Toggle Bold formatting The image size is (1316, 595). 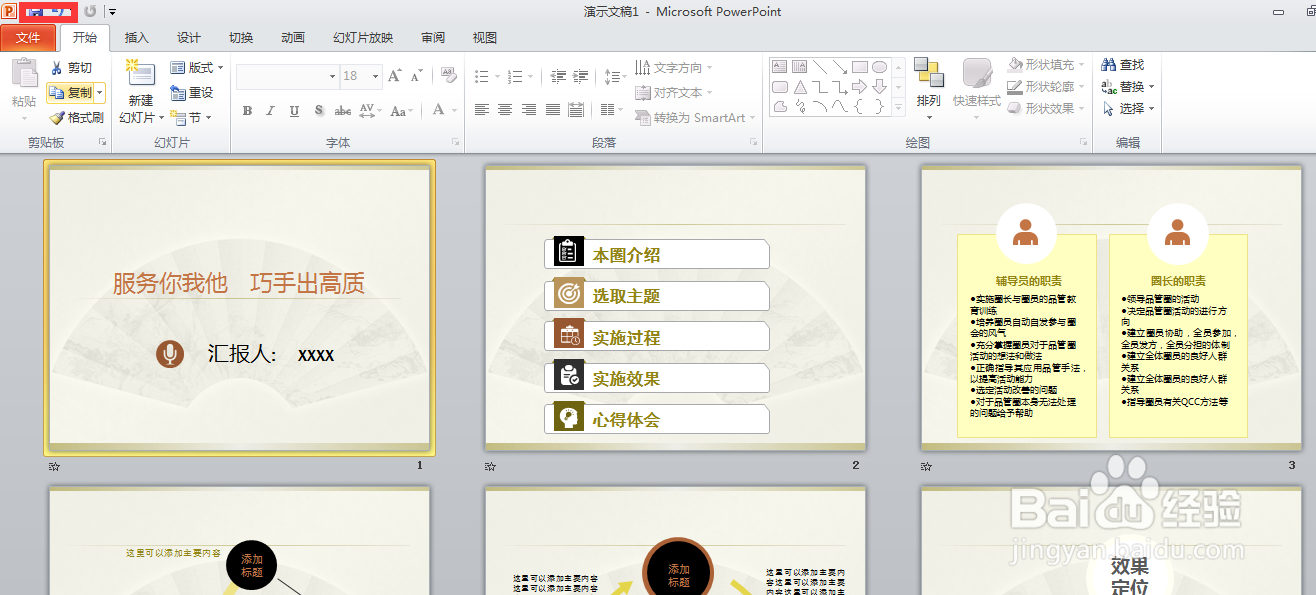tap(247, 111)
